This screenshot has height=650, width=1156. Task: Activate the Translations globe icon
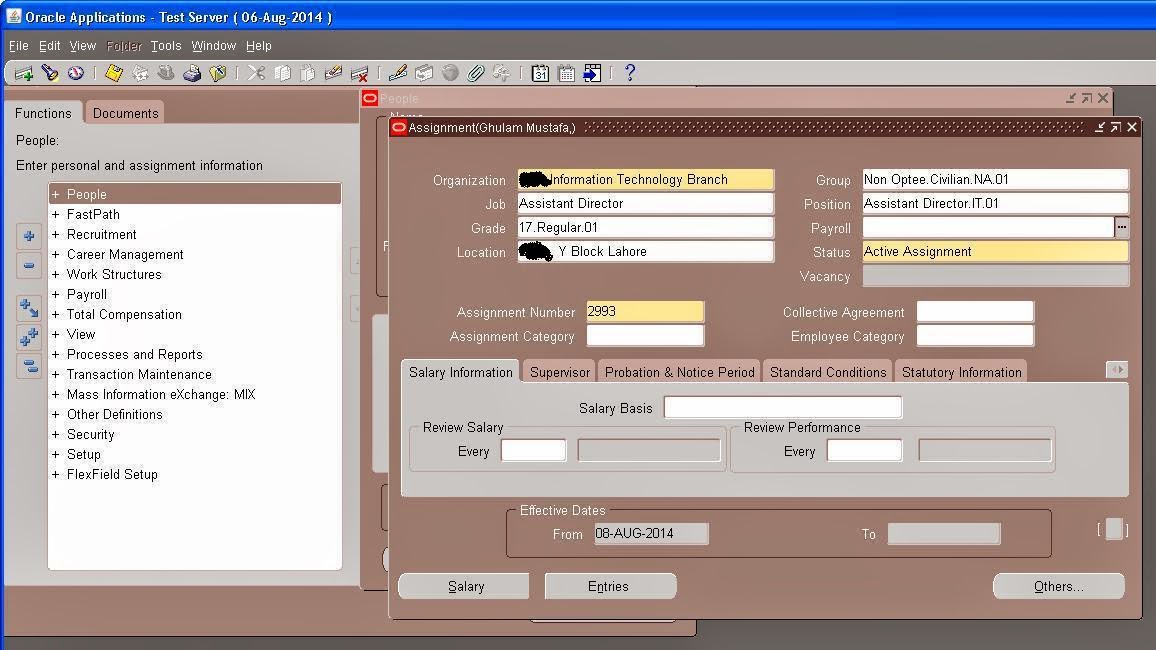click(x=450, y=72)
